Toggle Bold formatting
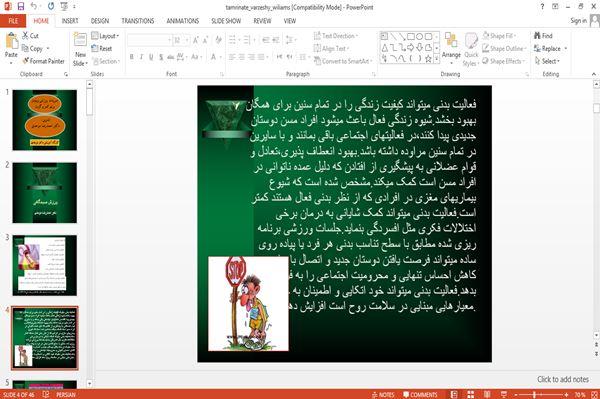 point(132,57)
